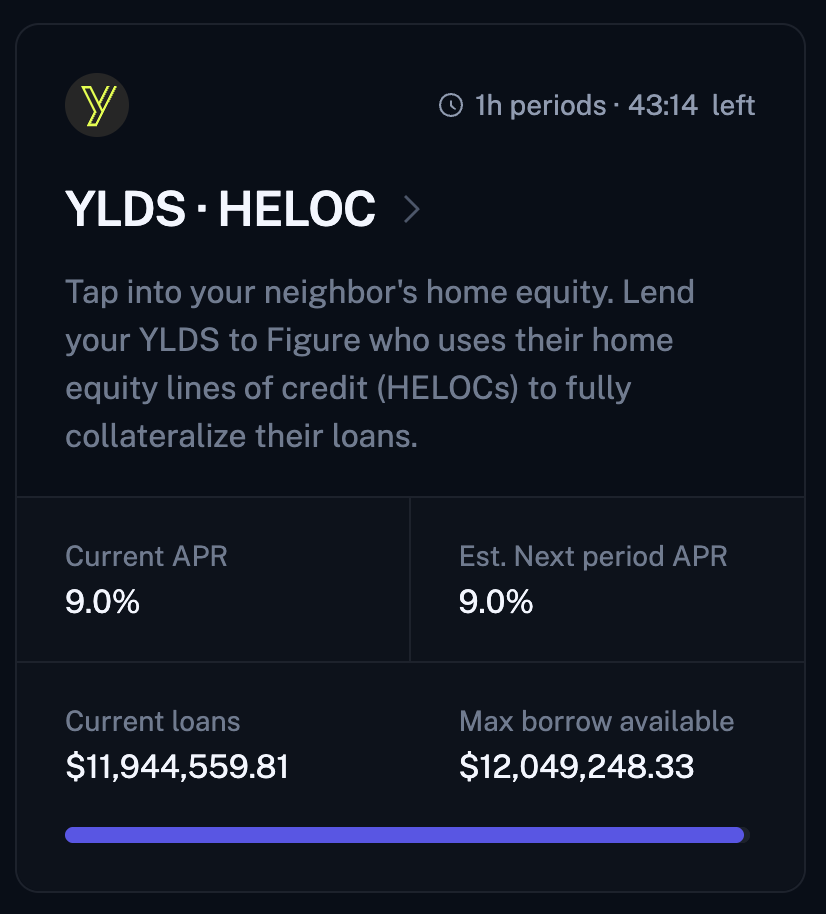The height and width of the screenshot is (914, 826).
Task: Click the unfilled end of utilization bar
Action: (x=747, y=835)
